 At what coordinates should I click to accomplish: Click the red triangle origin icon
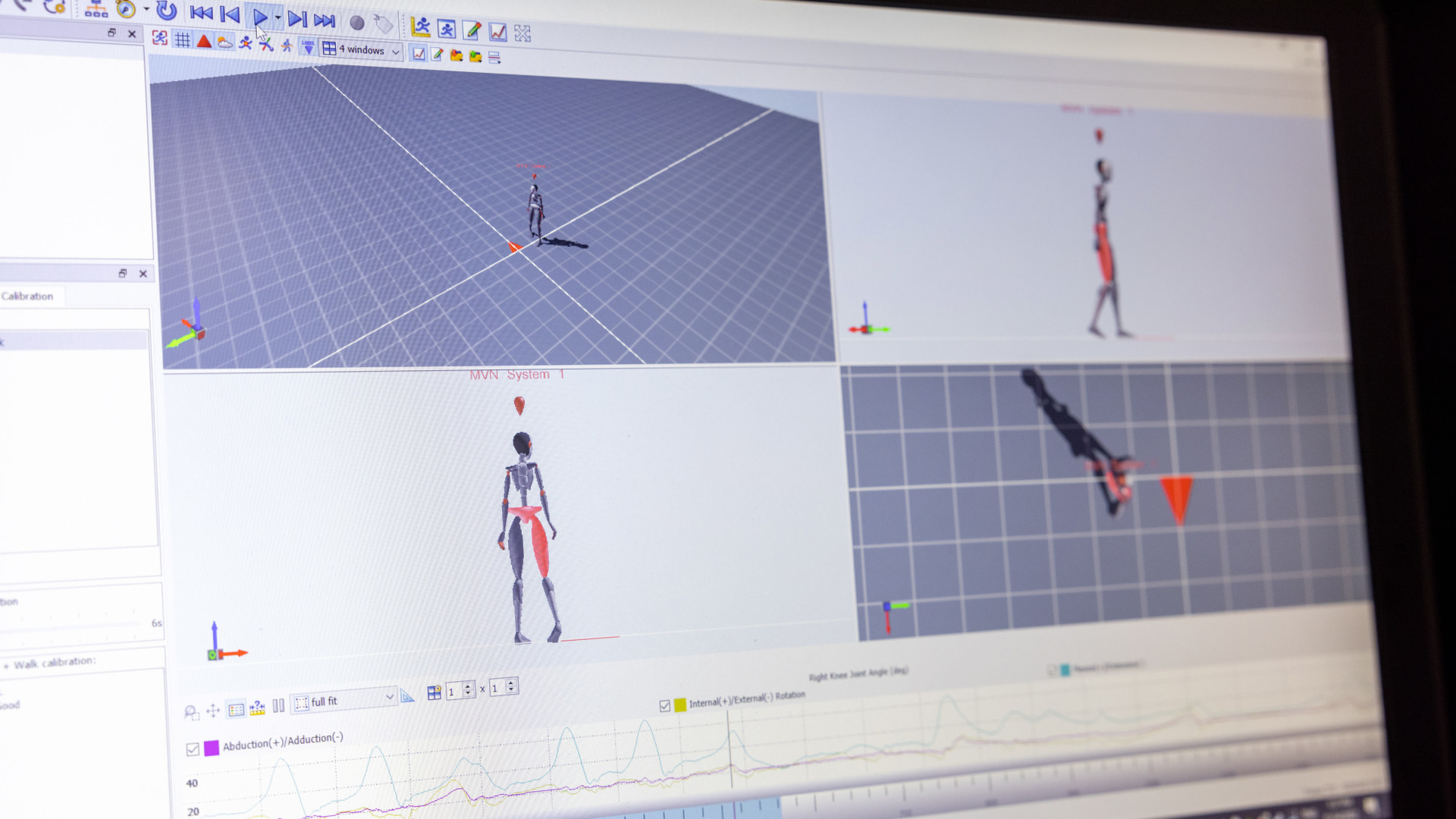(x=204, y=41)
